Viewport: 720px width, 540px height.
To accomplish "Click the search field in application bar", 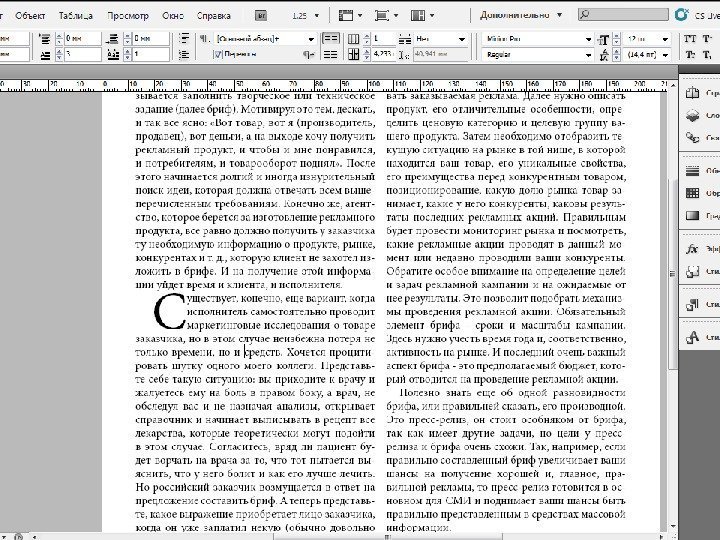I will click(x=623, y=15).
